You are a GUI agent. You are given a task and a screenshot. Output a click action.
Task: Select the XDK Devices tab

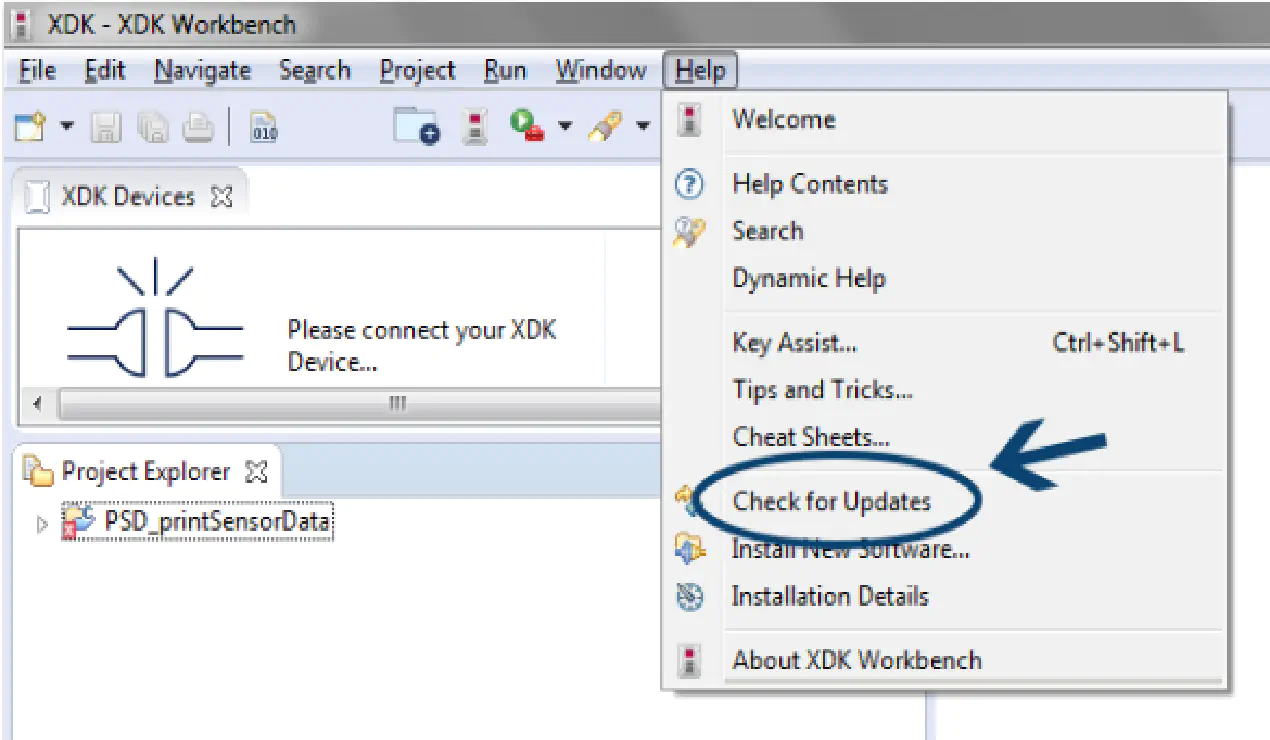coord(128,196)
